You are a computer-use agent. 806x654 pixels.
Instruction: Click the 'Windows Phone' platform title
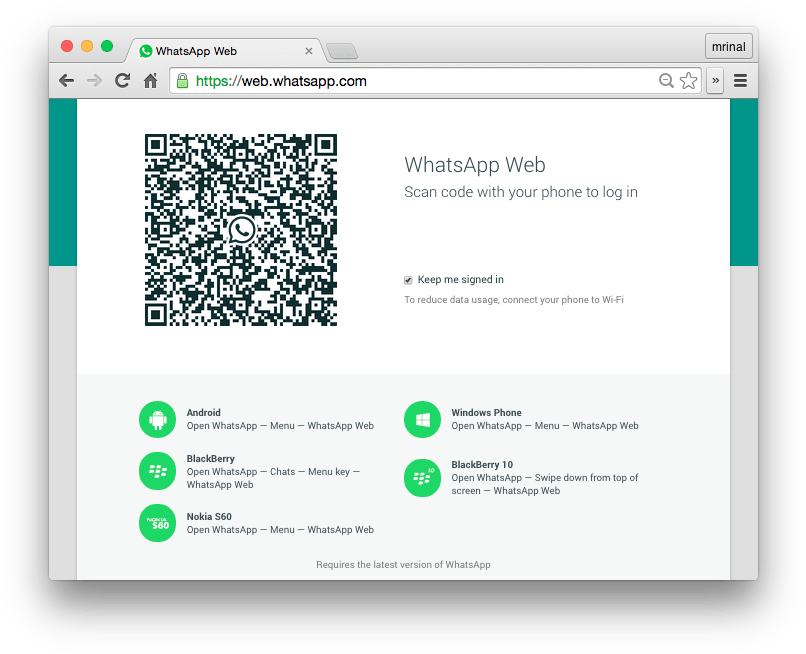[486, 413]
